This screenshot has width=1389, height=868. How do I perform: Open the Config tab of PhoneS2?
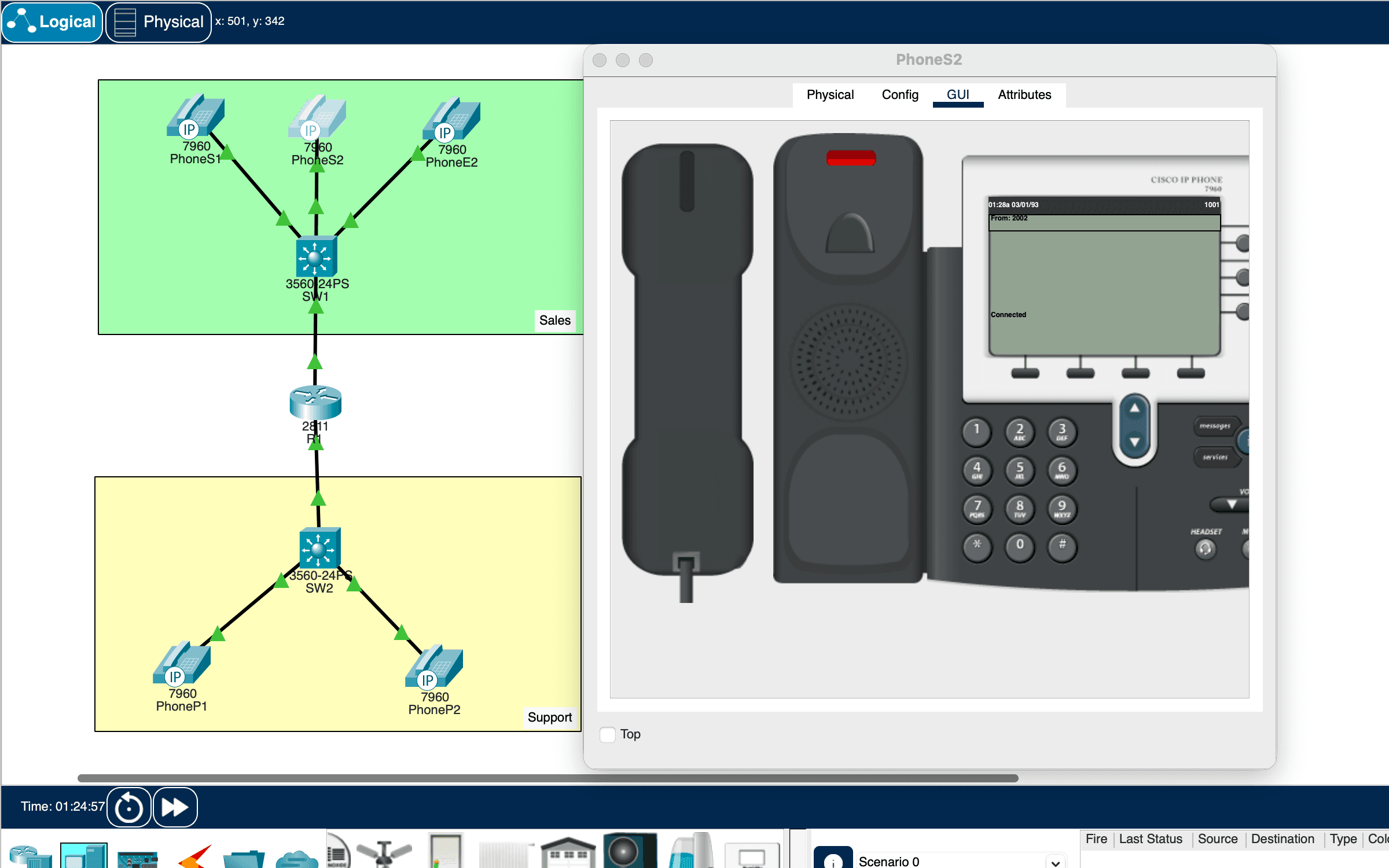click(900, 95)
